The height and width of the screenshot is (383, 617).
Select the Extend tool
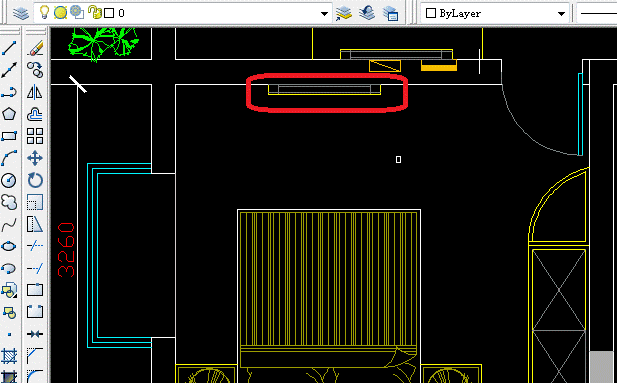[x=35, y=268]
